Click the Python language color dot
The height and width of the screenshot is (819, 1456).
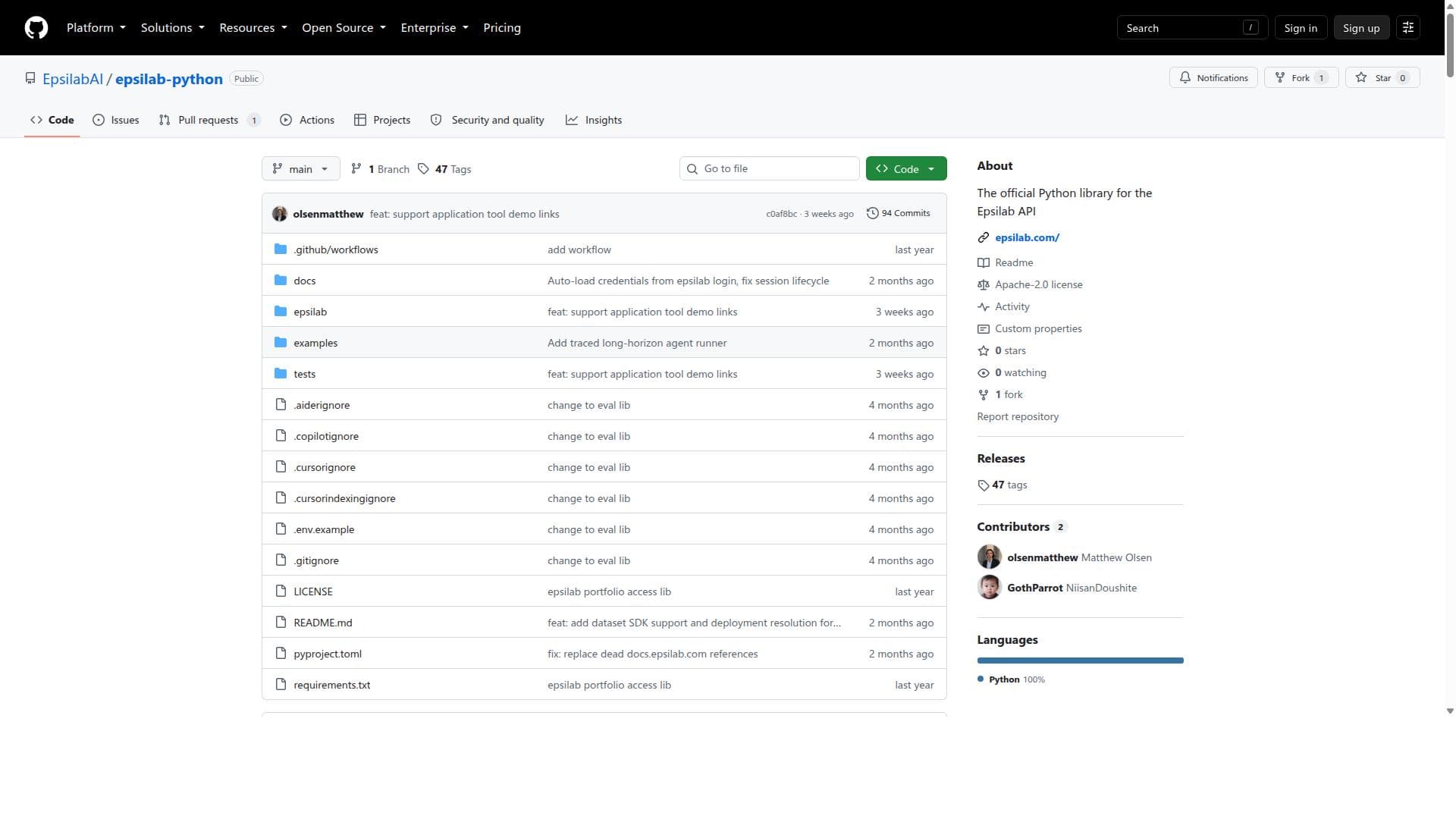[981, 679]
